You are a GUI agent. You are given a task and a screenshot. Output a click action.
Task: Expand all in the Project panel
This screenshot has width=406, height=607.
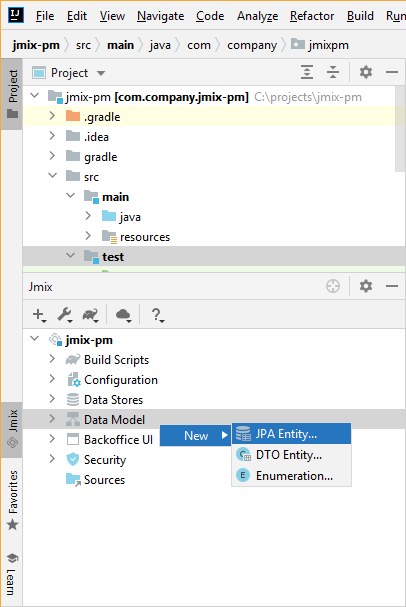coord(307,72)
